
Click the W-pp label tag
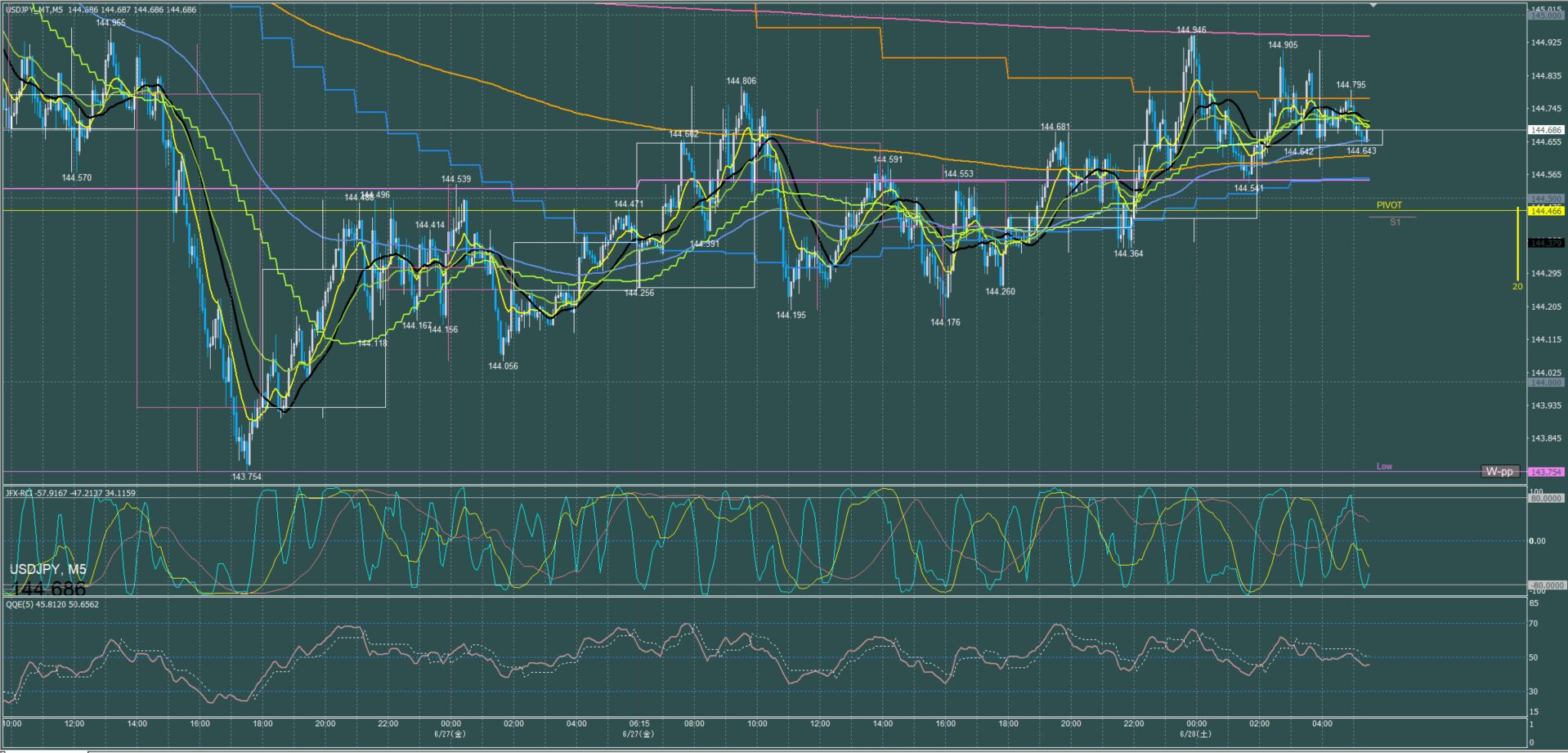click(1499, 472)
